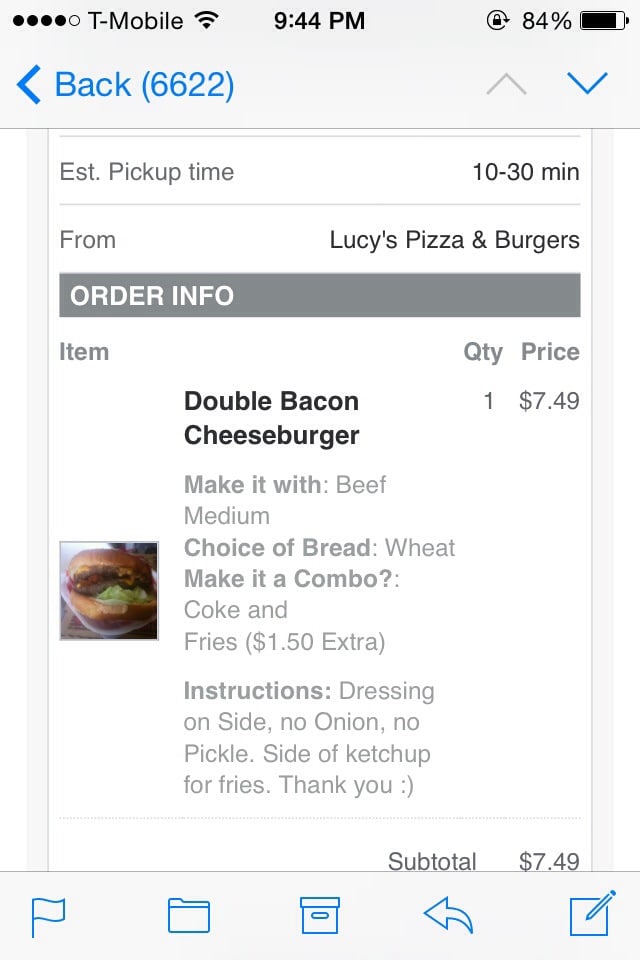Tap the ORDER INFO header bar

tap(319, 296)
